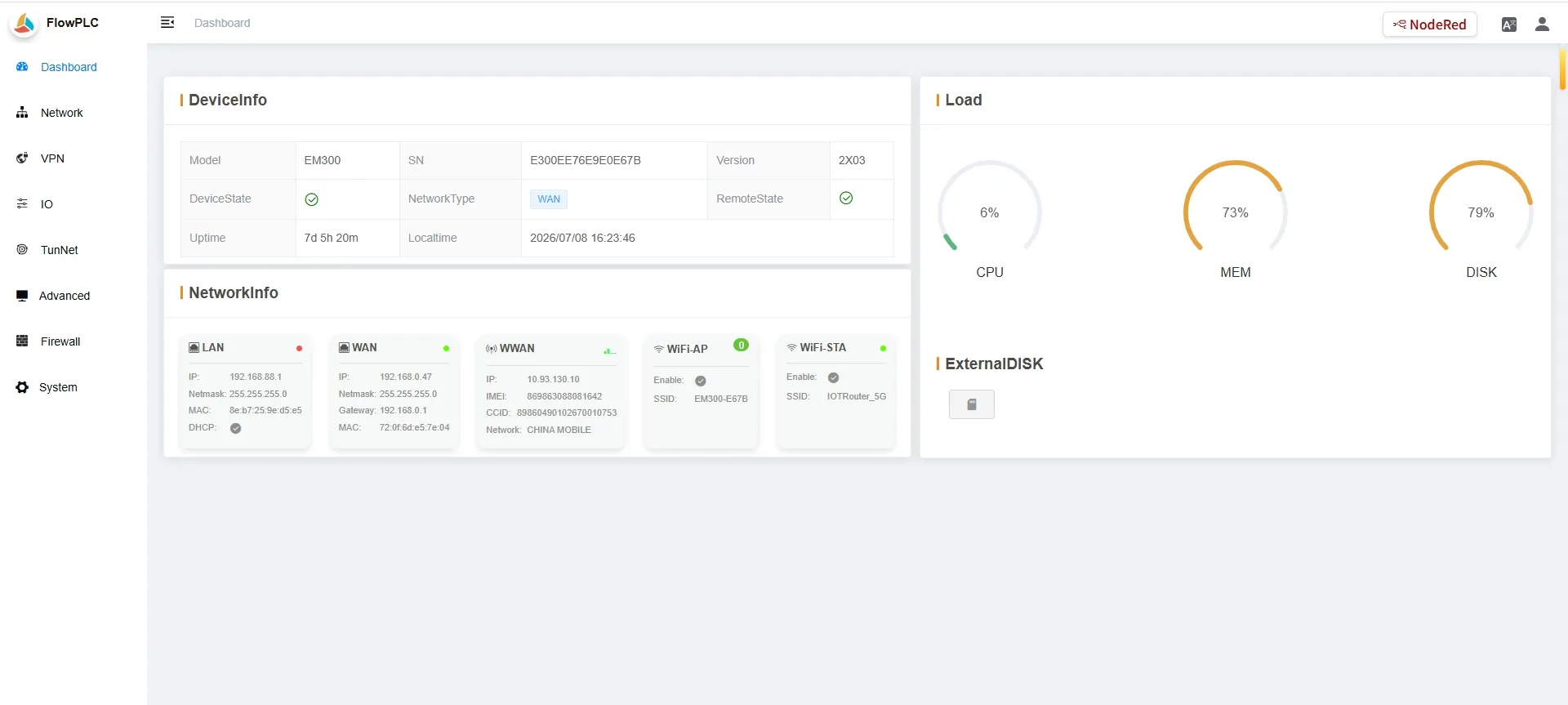Click the CPU 6% load gauge
Viewport: 1568px width, 705px height.
click(x=990, y=212)
